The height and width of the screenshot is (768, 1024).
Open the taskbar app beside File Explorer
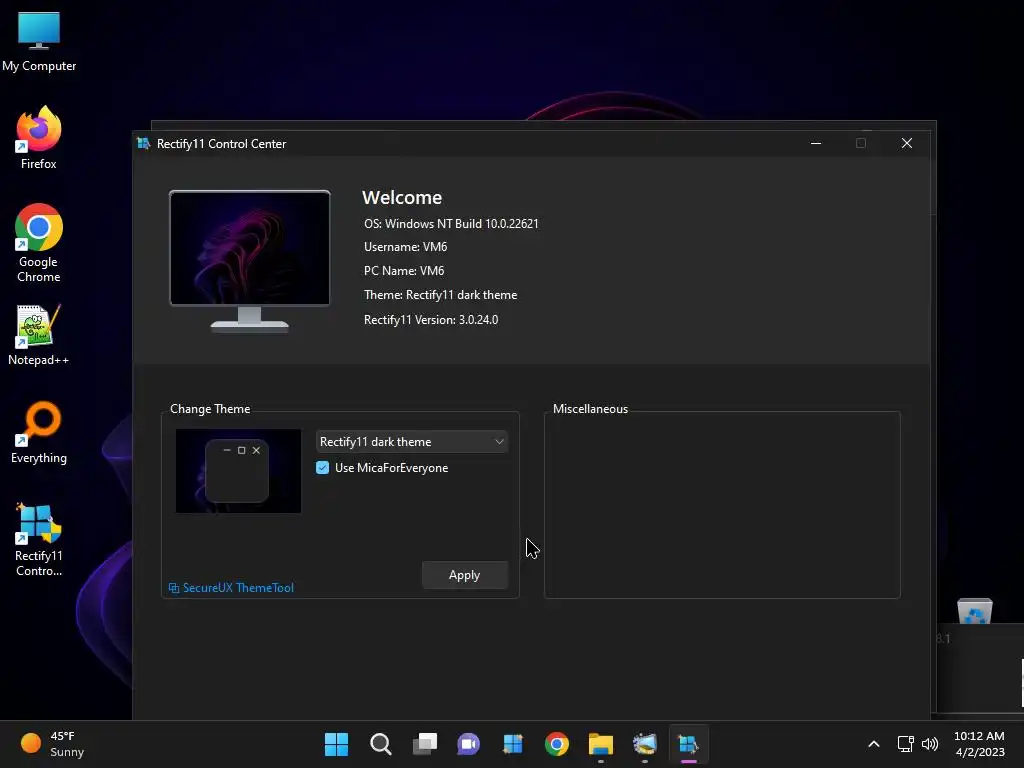[645, 744]
